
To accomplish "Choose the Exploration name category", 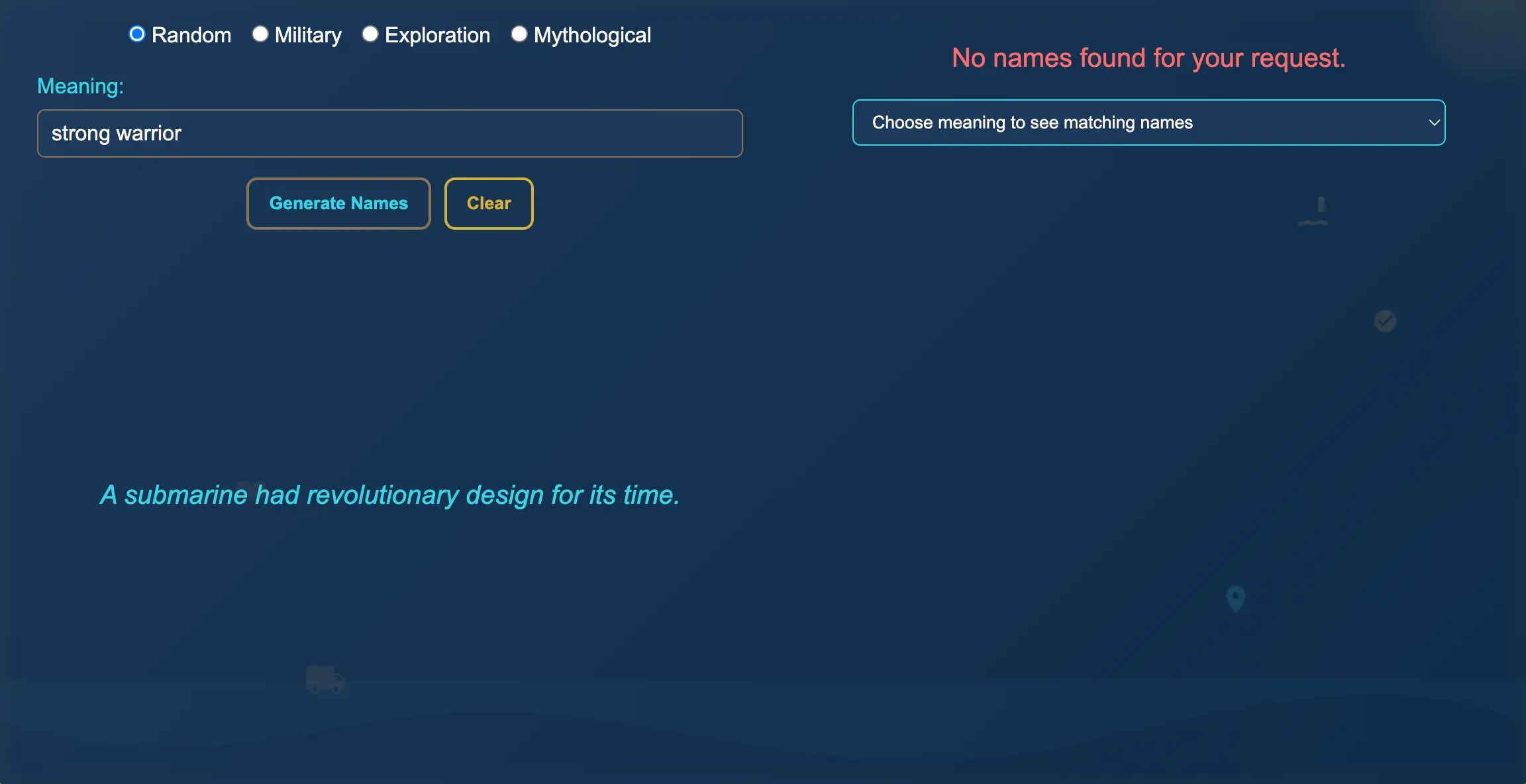I will [370, 34].
